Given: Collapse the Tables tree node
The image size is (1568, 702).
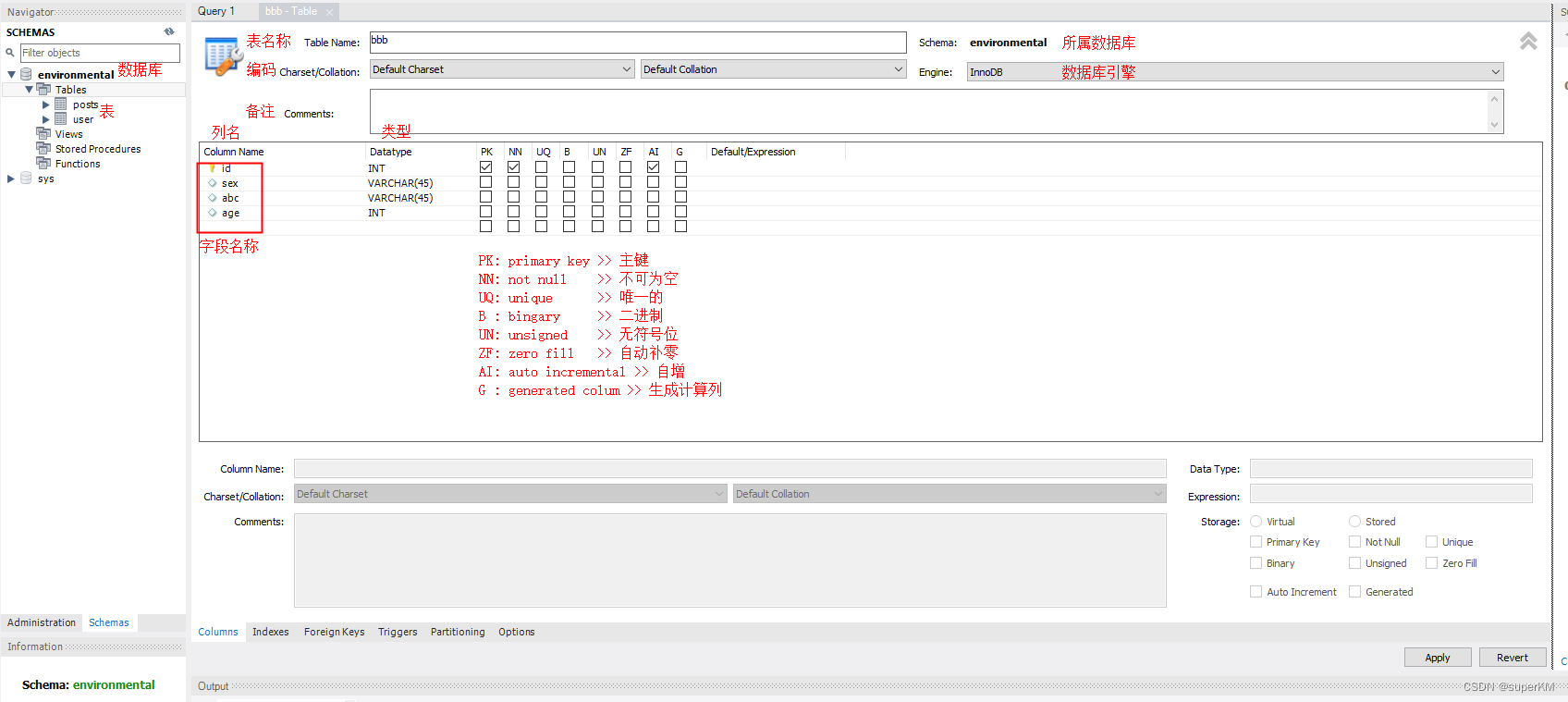Looking at the screenshot, I should click(x=29, y=89).
